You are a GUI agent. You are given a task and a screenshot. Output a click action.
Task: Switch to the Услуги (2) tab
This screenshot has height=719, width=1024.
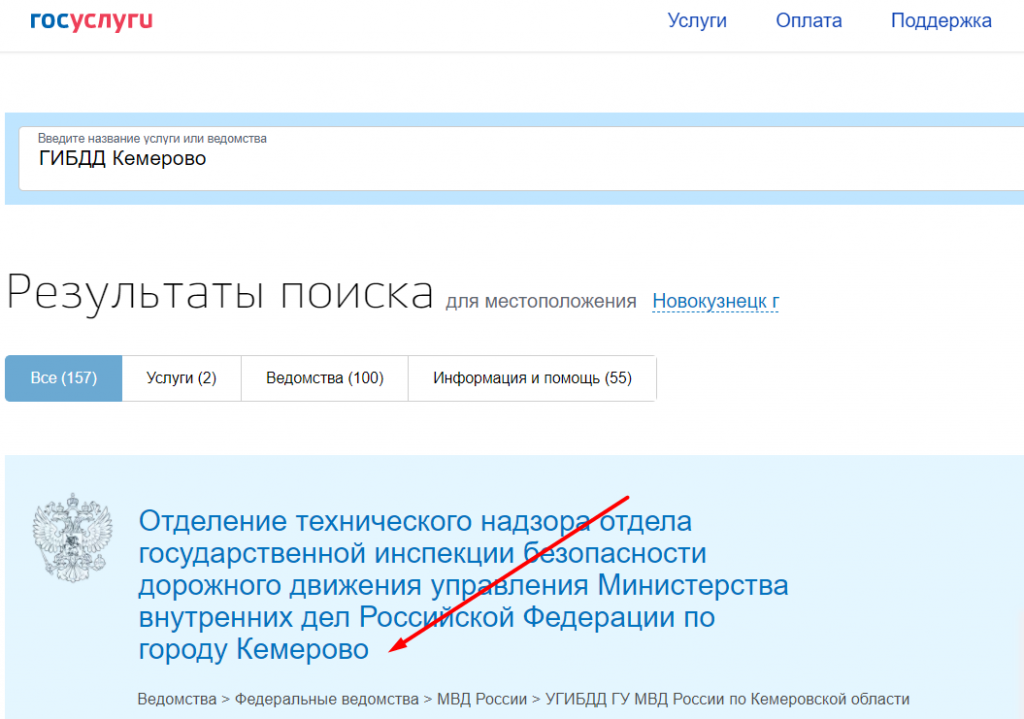181,378
